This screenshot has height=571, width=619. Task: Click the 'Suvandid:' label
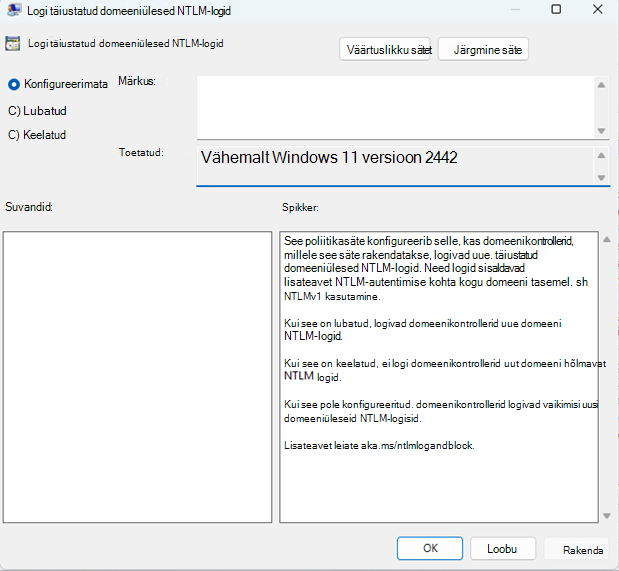(x=28, y=207)
